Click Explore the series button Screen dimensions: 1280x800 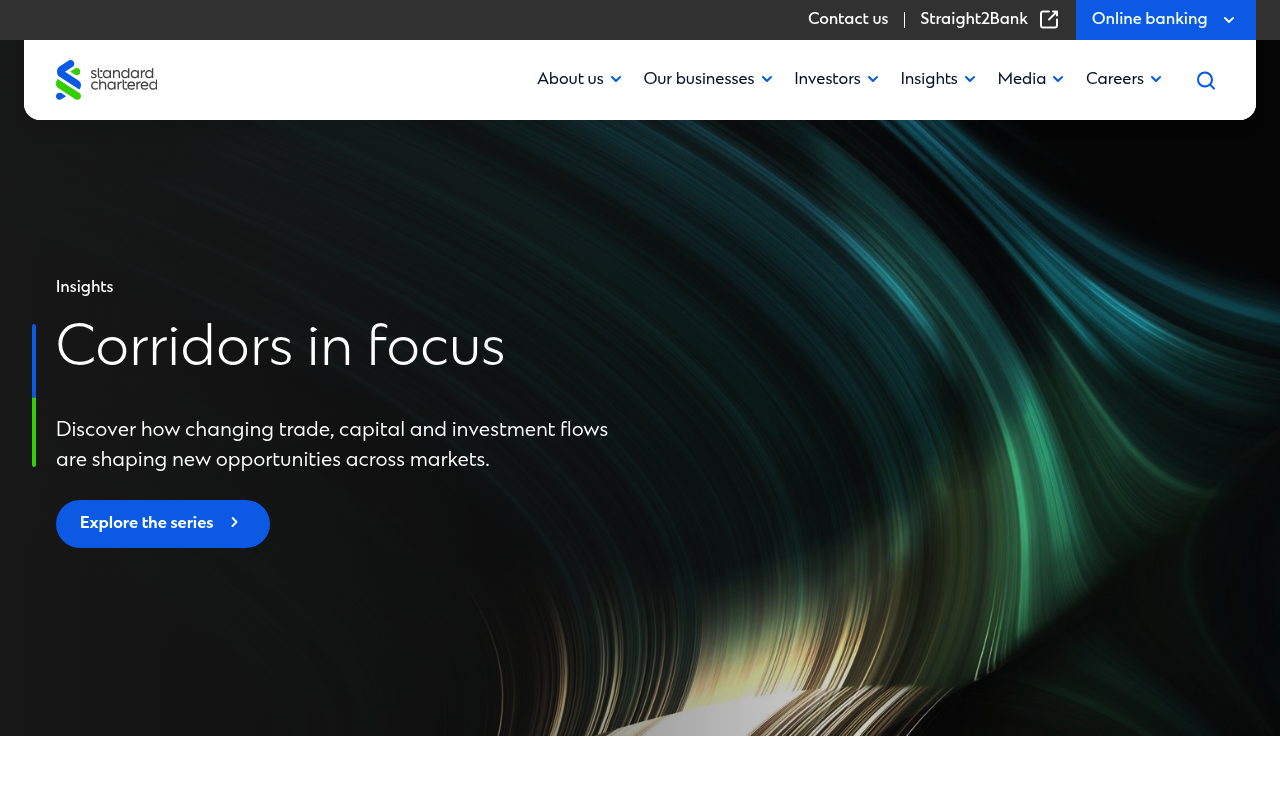163,524
